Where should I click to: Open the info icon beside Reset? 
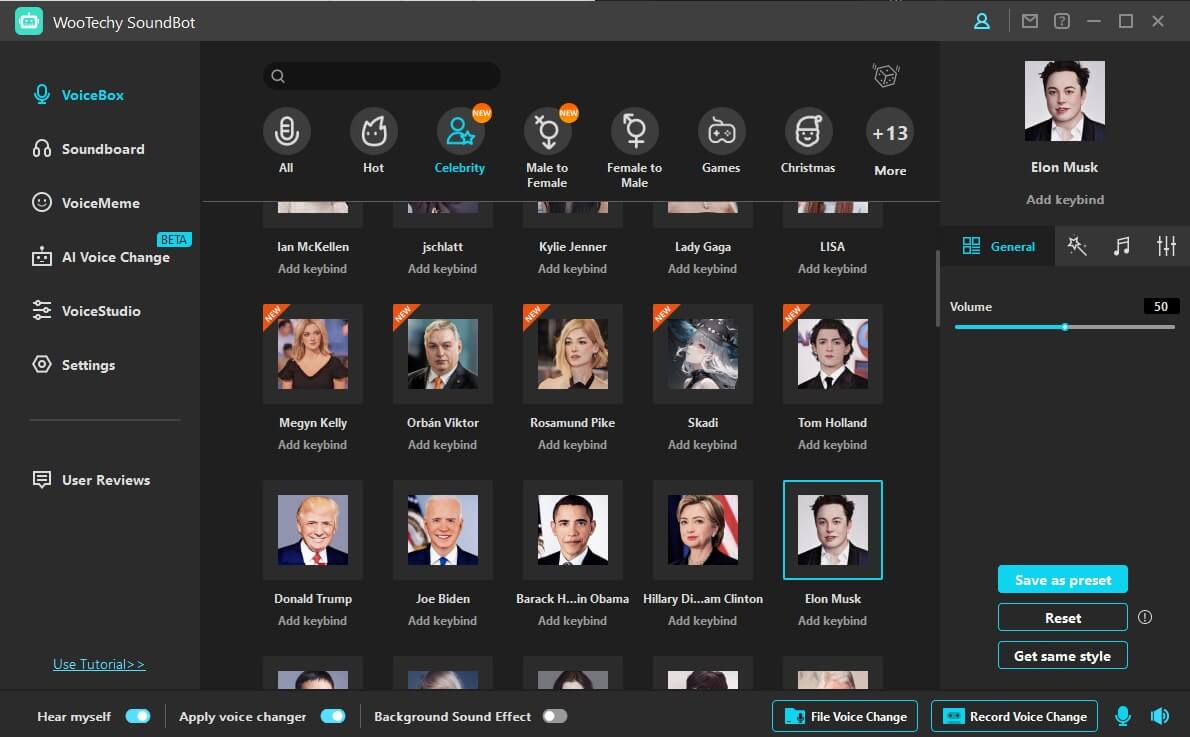pyautogui.click(x=1145, y=617)
